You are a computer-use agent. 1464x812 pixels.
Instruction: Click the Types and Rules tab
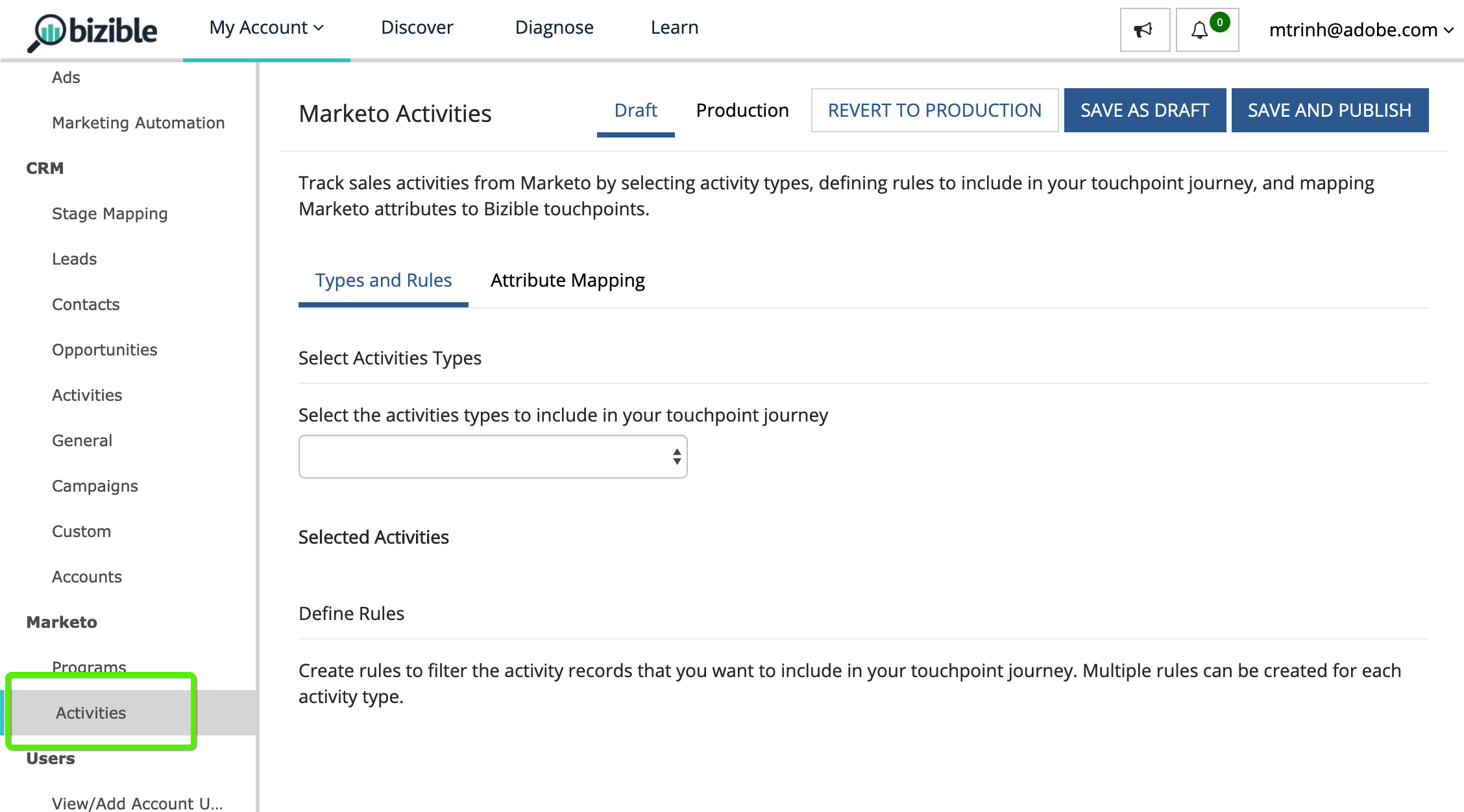383,280
